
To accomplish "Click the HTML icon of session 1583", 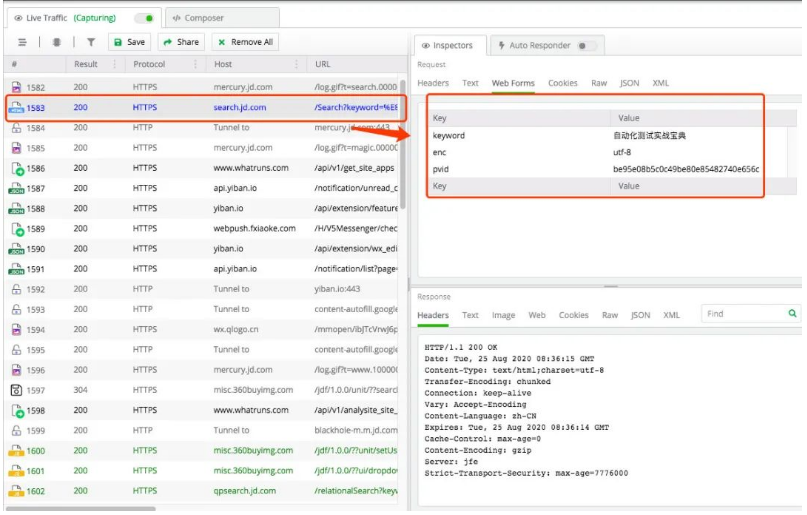I will [x=16, y=108].
